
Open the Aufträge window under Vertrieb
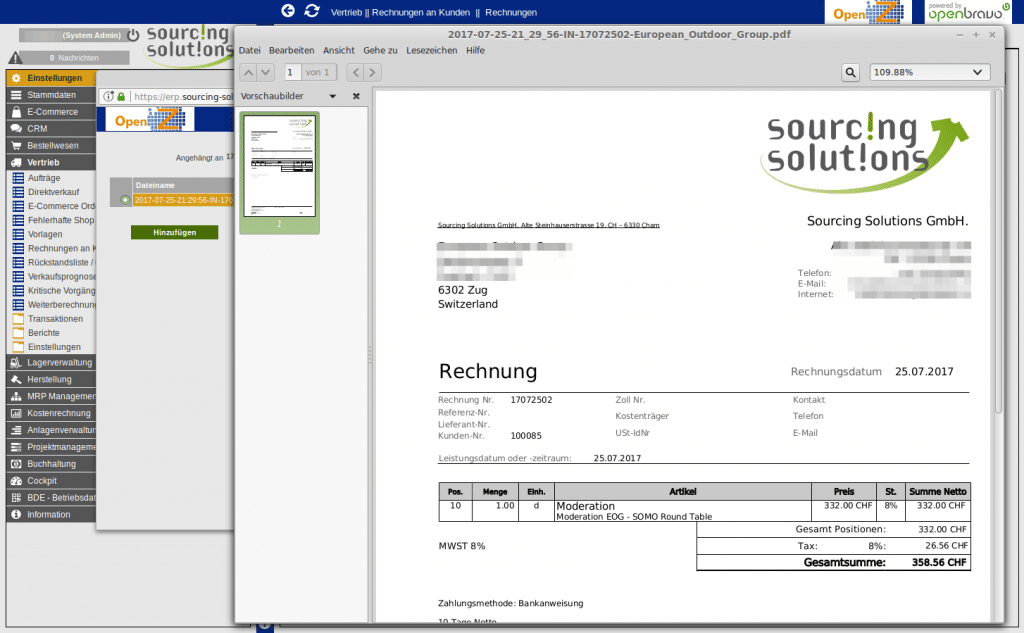[44, 178]
